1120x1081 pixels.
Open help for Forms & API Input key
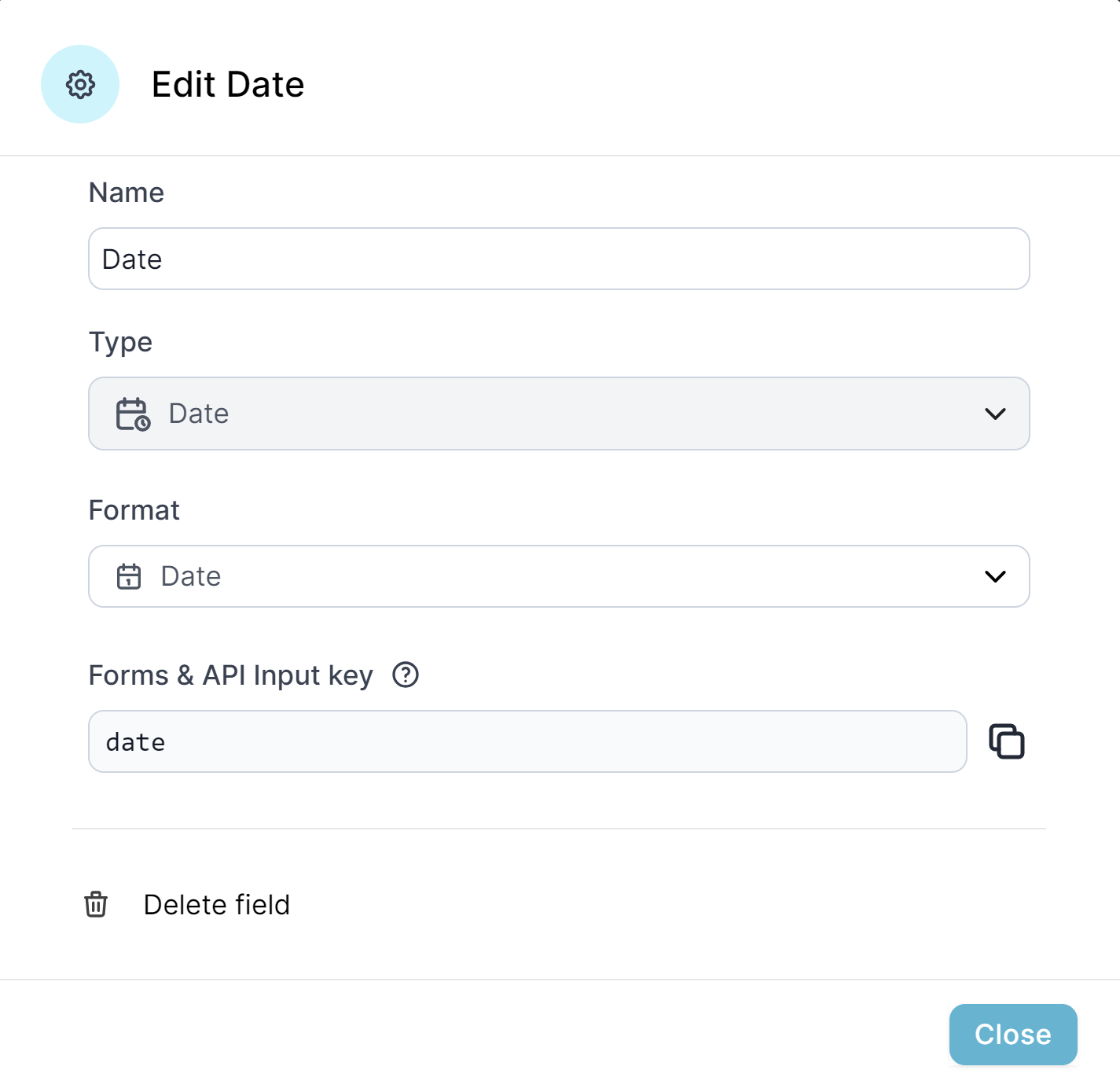click(x=406, y=675)
